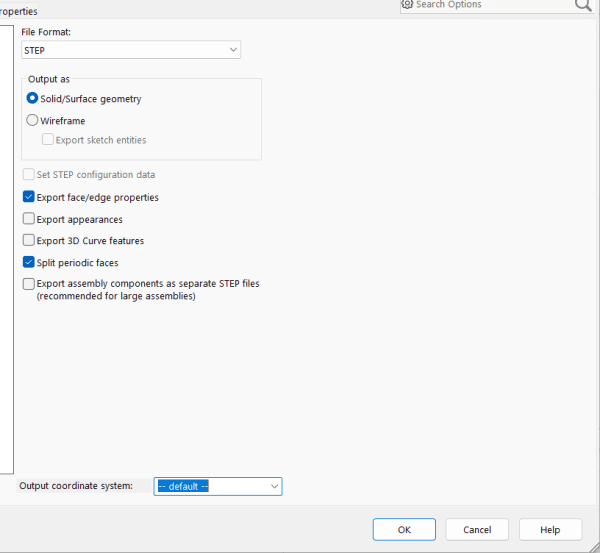Open the File Format dropdown showing STEP
The height and width of the screenshot is (553, 600).
pos(131,50)
